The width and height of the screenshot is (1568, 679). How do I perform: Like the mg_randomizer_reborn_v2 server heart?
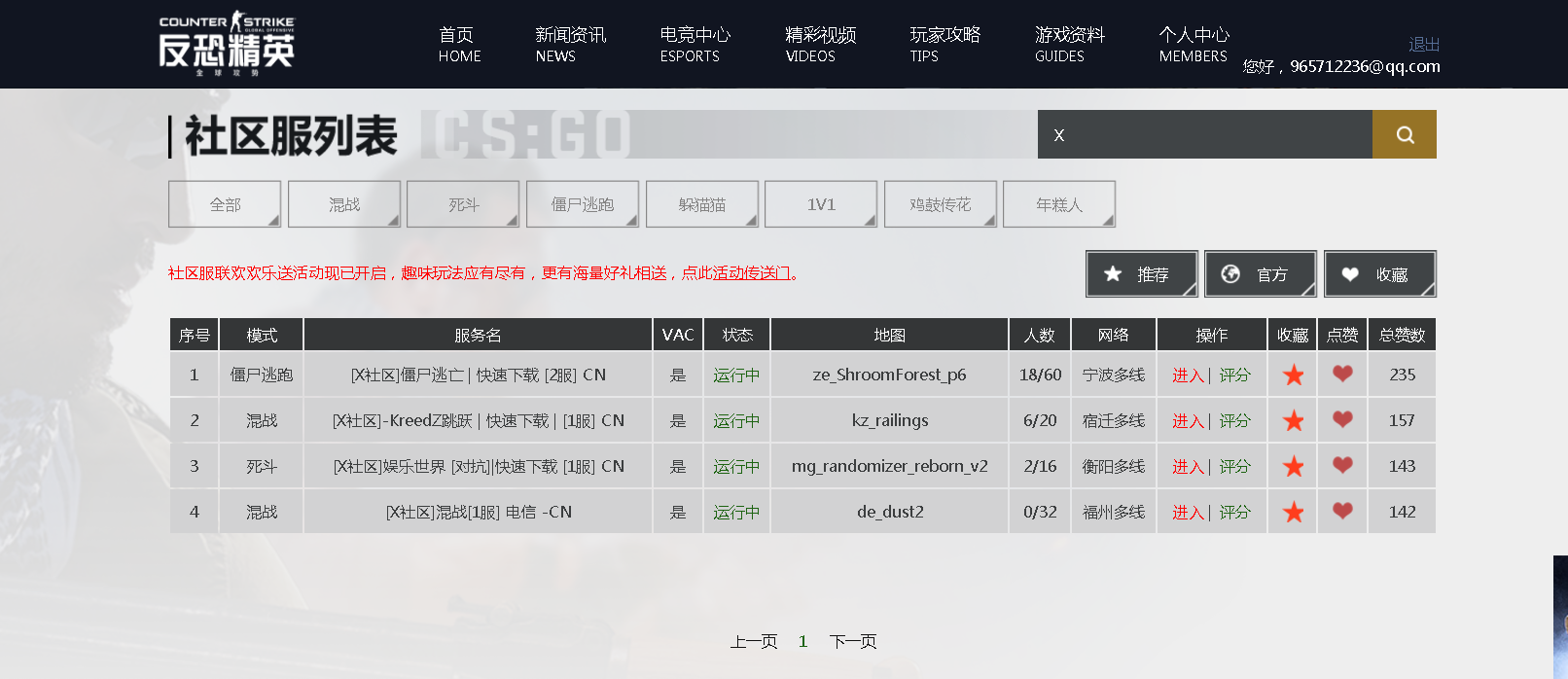click(1342, 465)
